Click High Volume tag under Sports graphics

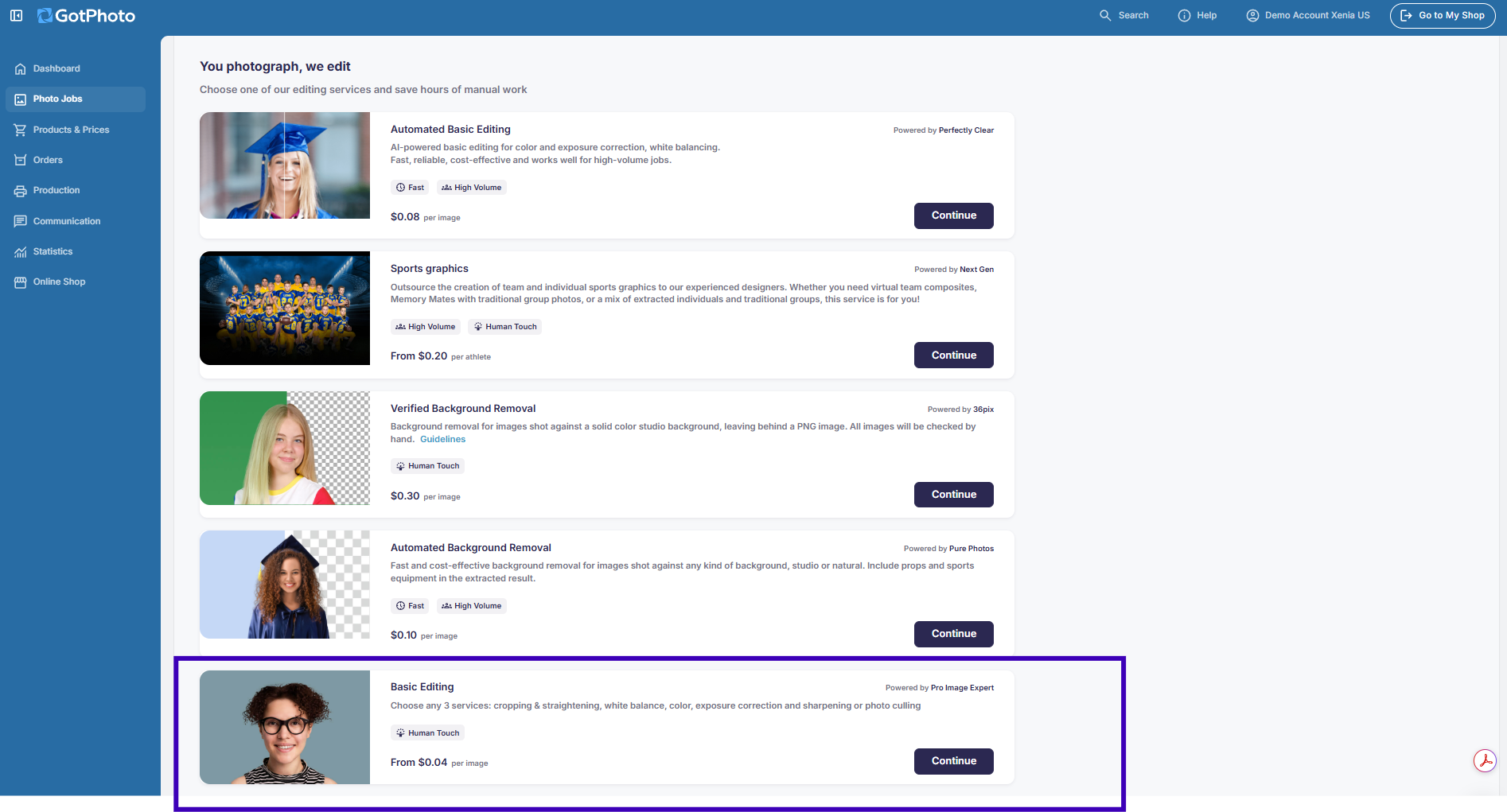tap(426, 327)
